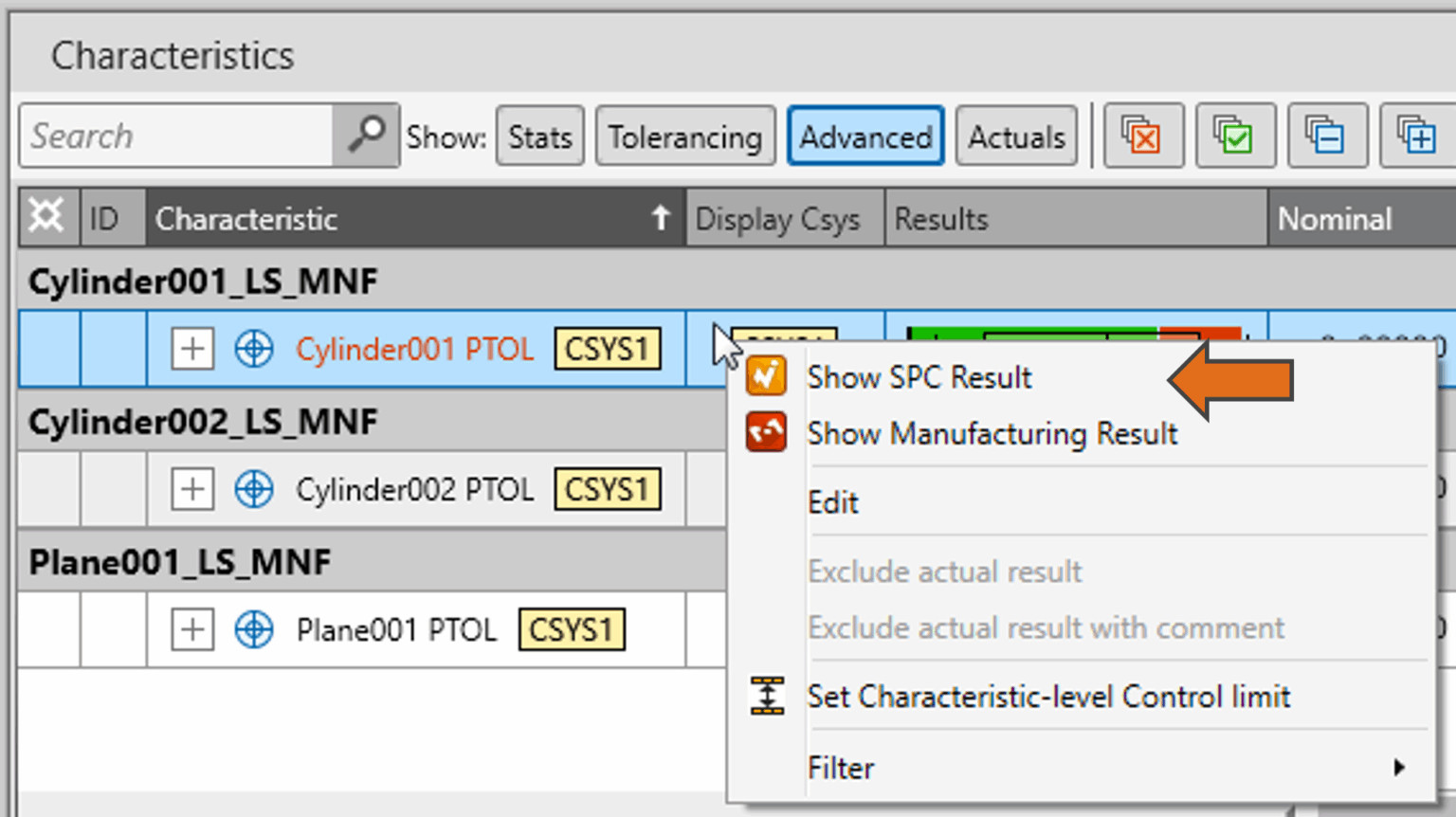The width and height of the screenshot is (1456, 817).
Task: Click the red X exclude toolbar icon
Action: (x=1141, y=136)
